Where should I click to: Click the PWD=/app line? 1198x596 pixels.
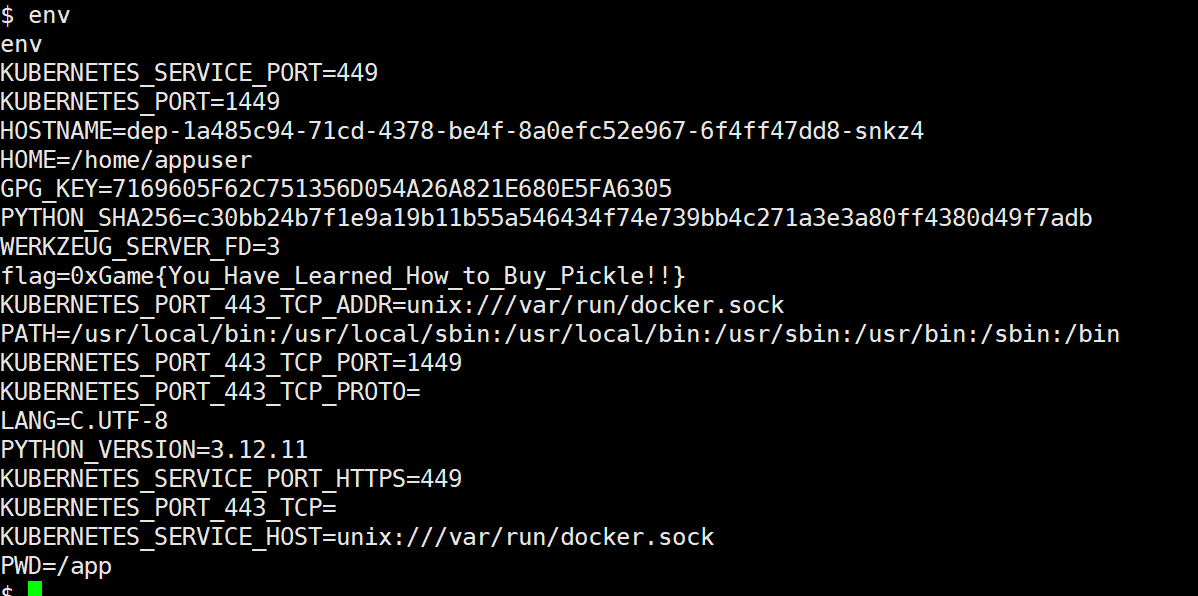pyautogui.click(x=56, y=566)
